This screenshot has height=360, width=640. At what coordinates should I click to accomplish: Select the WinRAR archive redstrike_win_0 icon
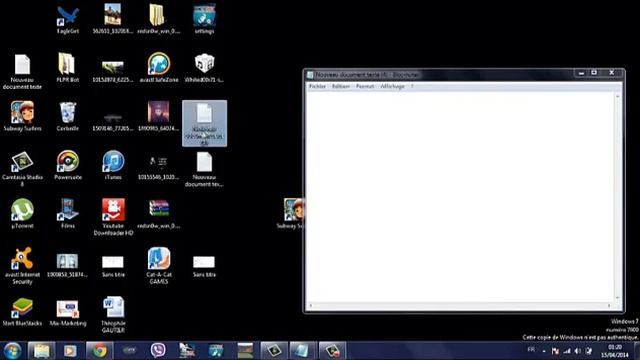coord(159,214)
